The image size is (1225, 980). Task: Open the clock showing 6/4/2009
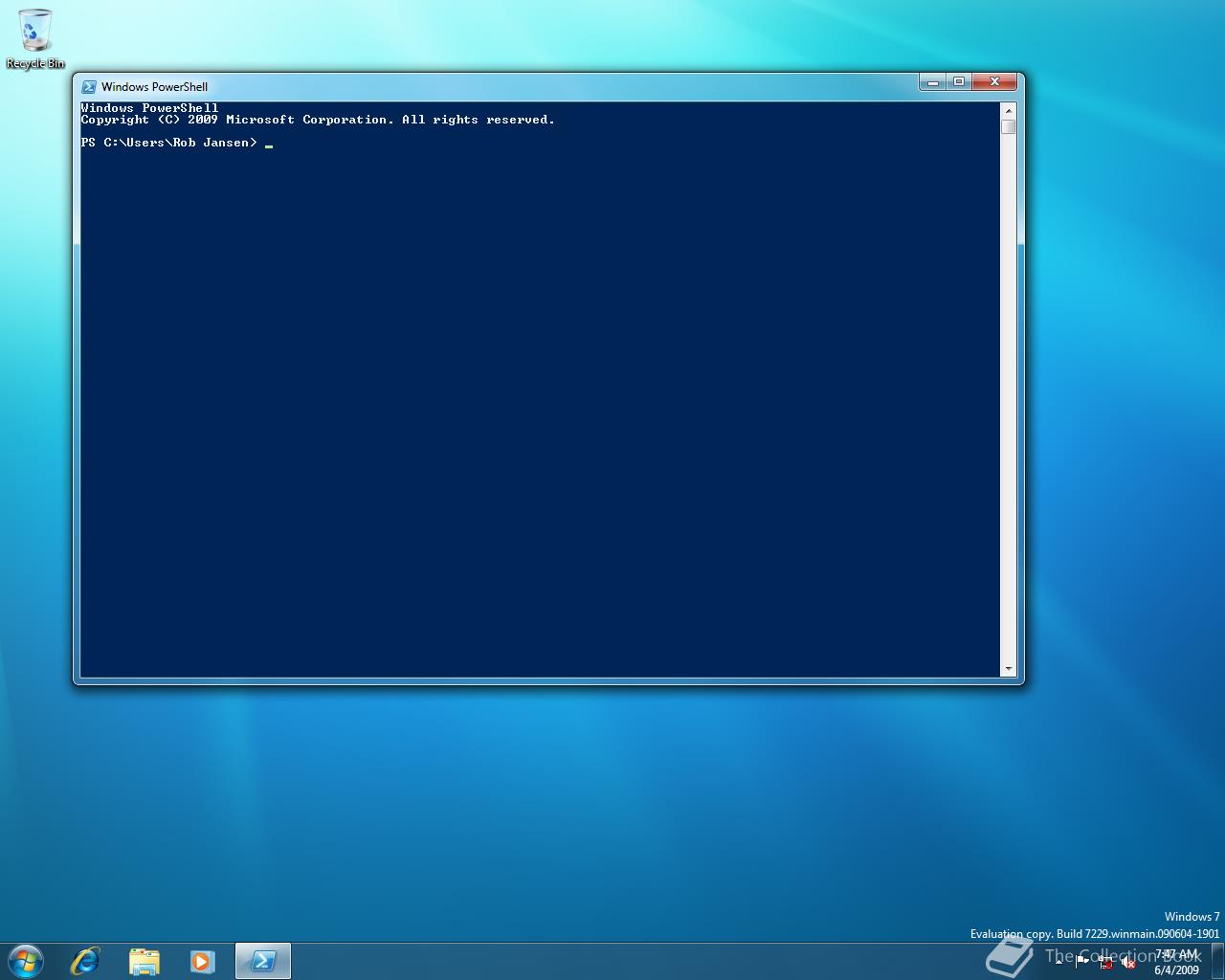[1176, 962]
